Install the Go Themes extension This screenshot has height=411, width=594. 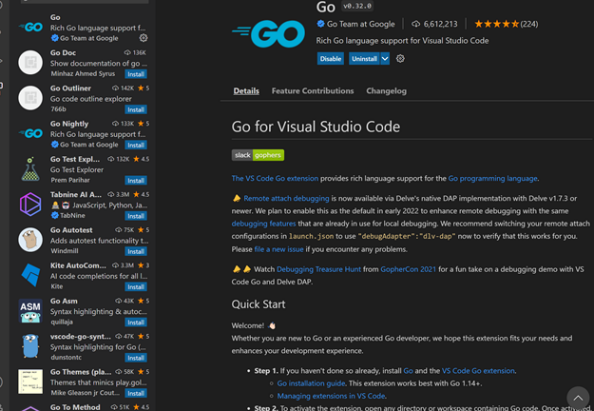(136, 394)
